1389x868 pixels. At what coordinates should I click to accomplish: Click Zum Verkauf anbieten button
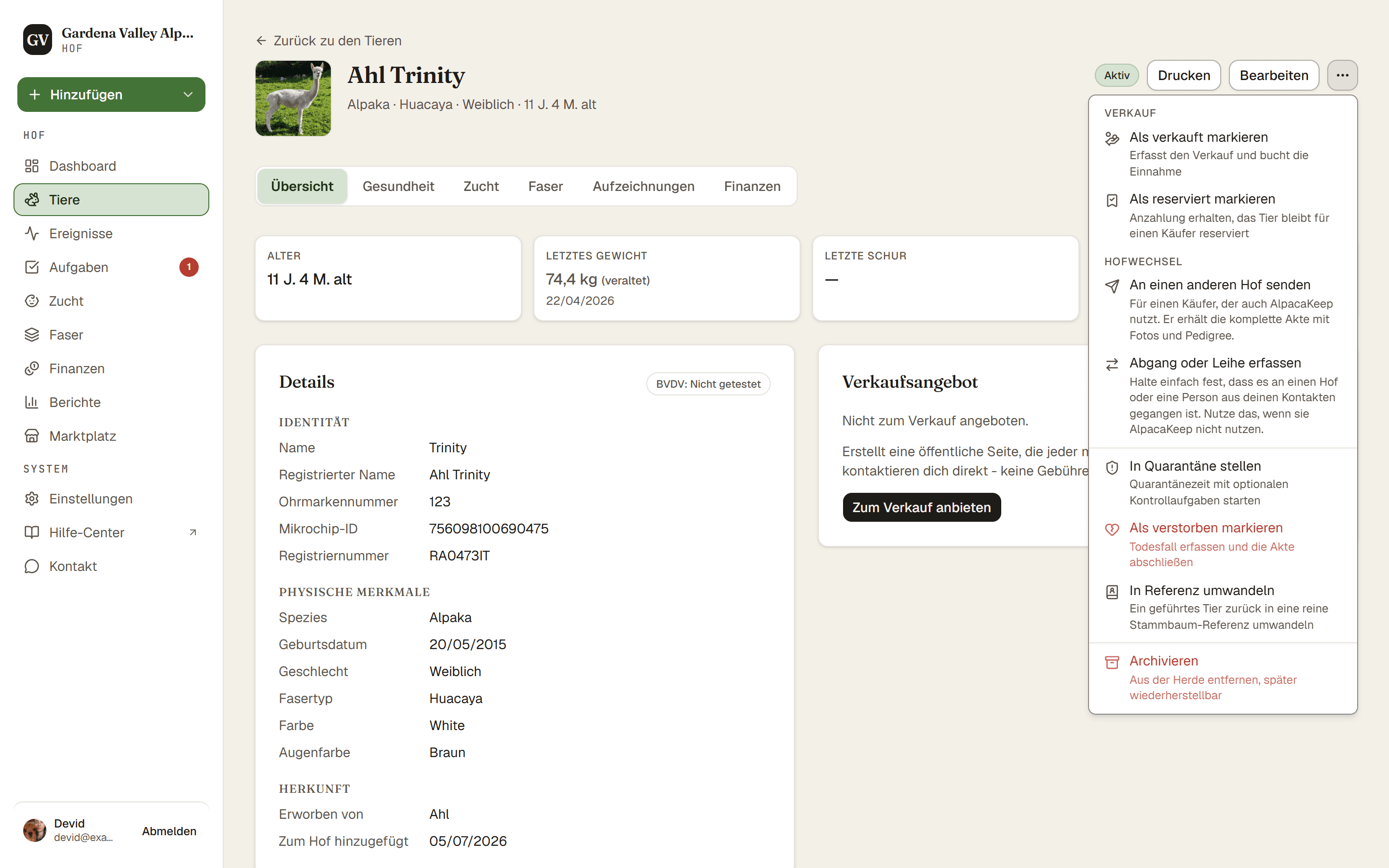921,507
